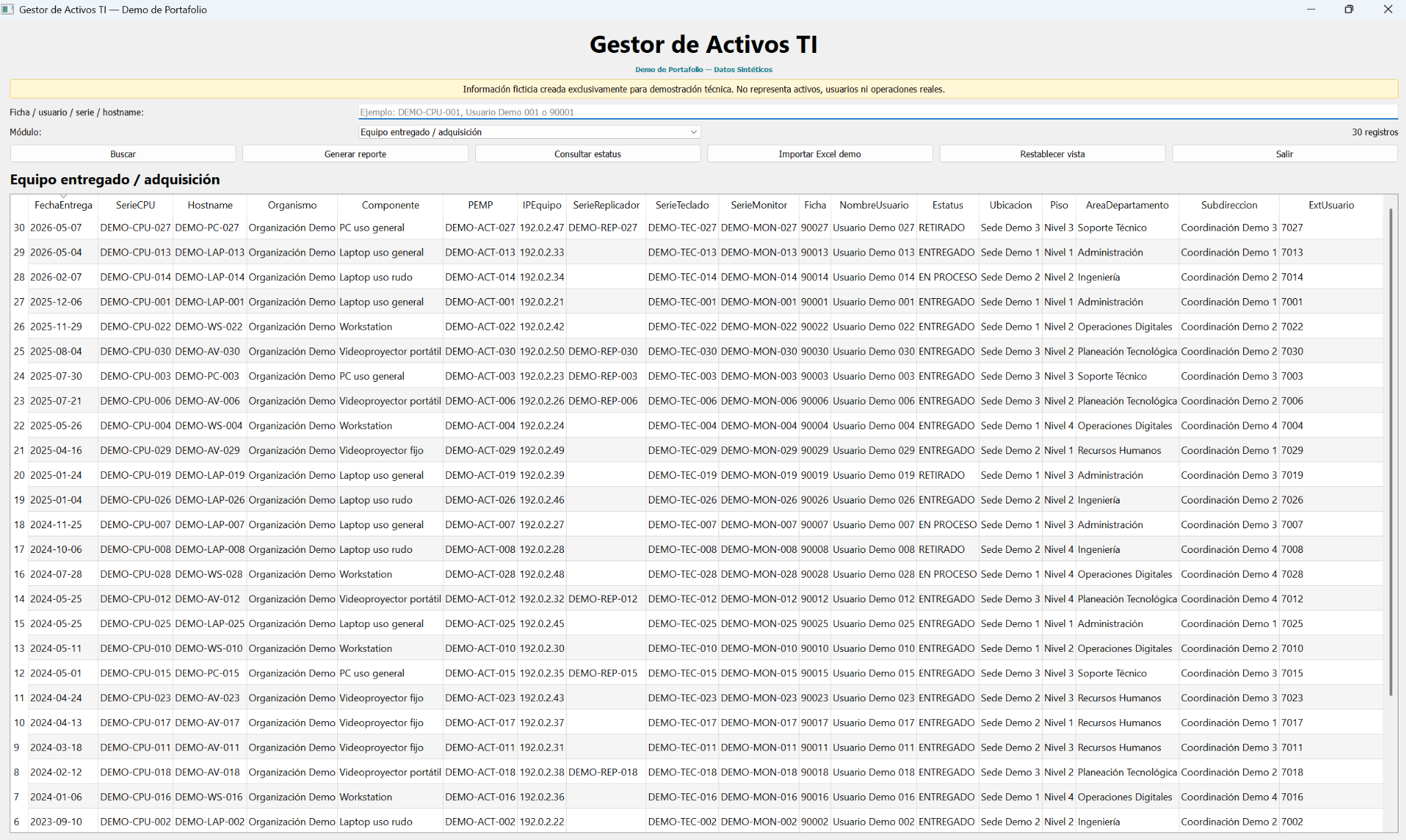
Task: Click the Componente column header
Action: pos(390,205)
